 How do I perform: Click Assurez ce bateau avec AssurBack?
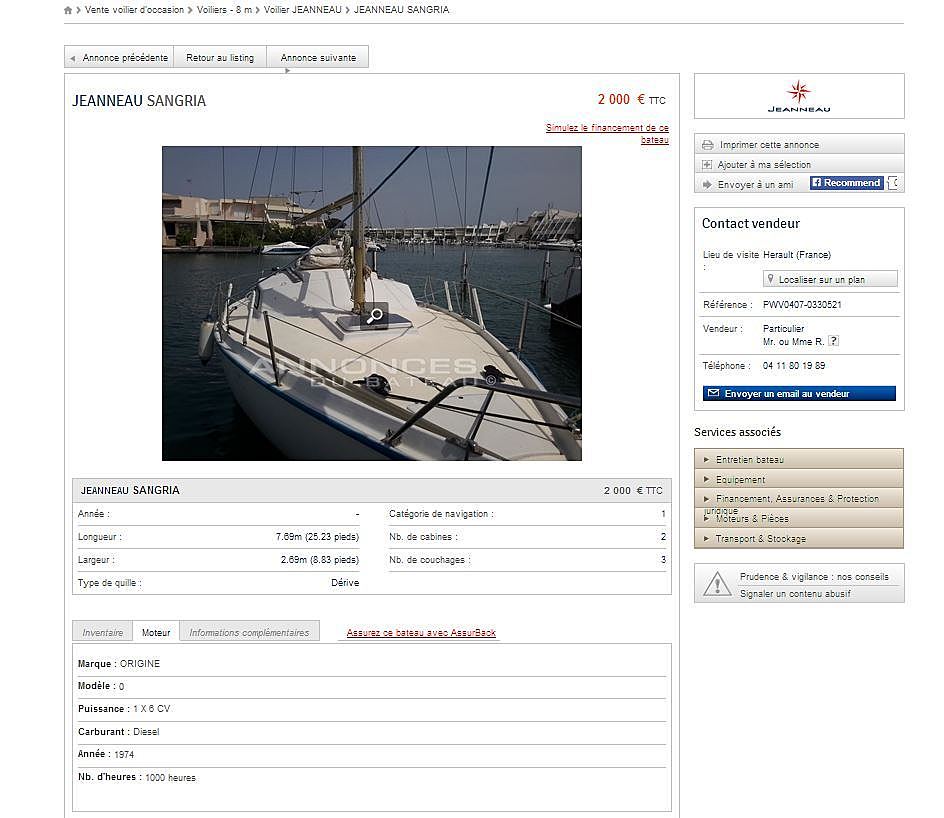point(421,633)
